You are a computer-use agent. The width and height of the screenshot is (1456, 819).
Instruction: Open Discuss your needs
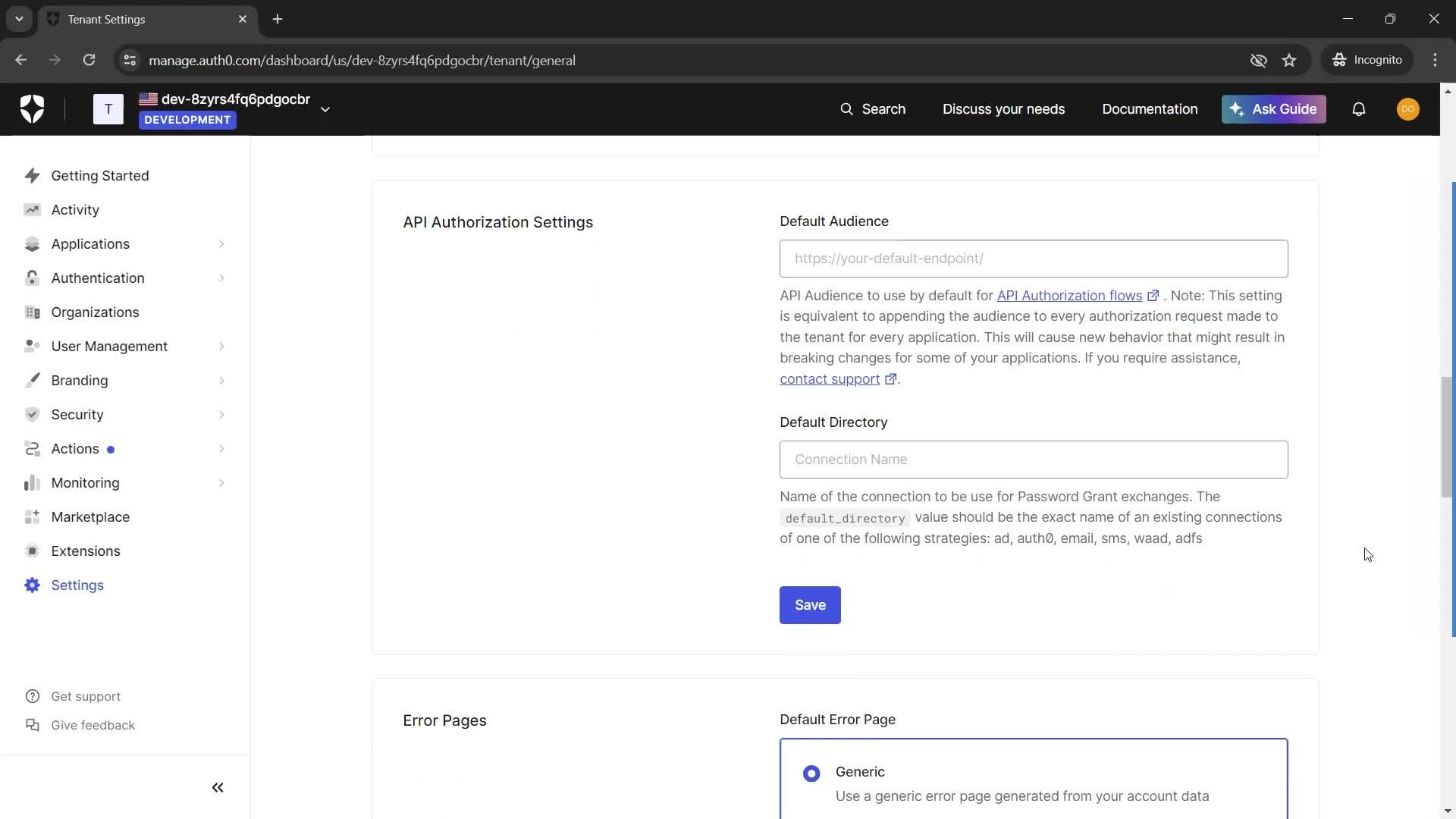[x=1003, y=109]
